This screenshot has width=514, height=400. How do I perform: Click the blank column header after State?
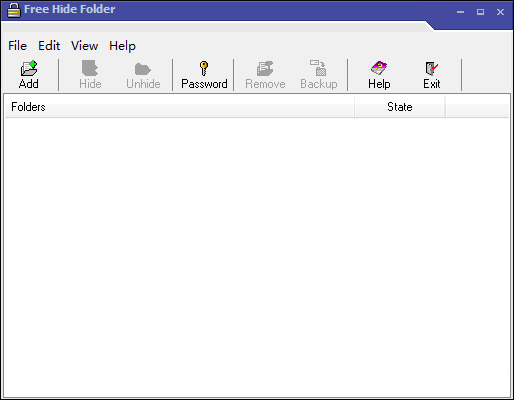tap(477, 107)
